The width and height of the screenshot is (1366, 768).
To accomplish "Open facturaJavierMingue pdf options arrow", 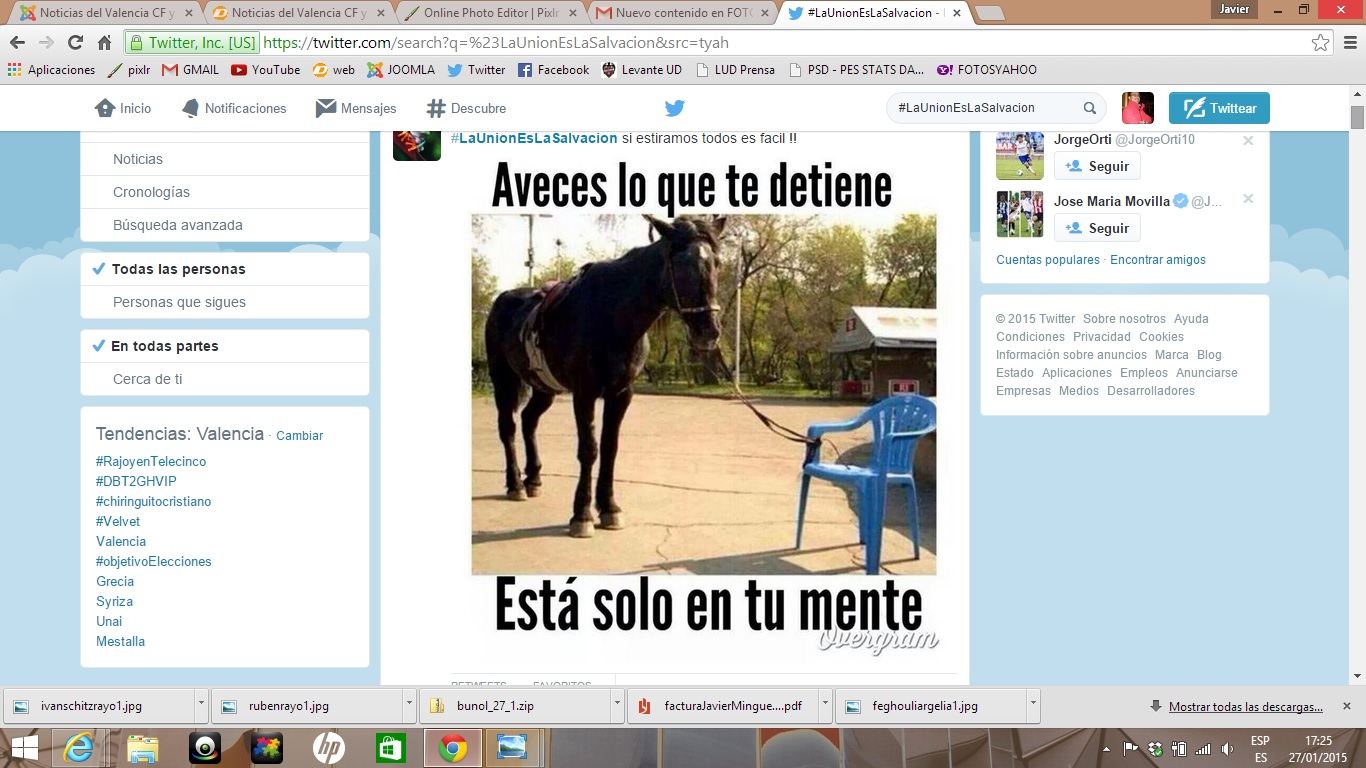I will point(824,705).
